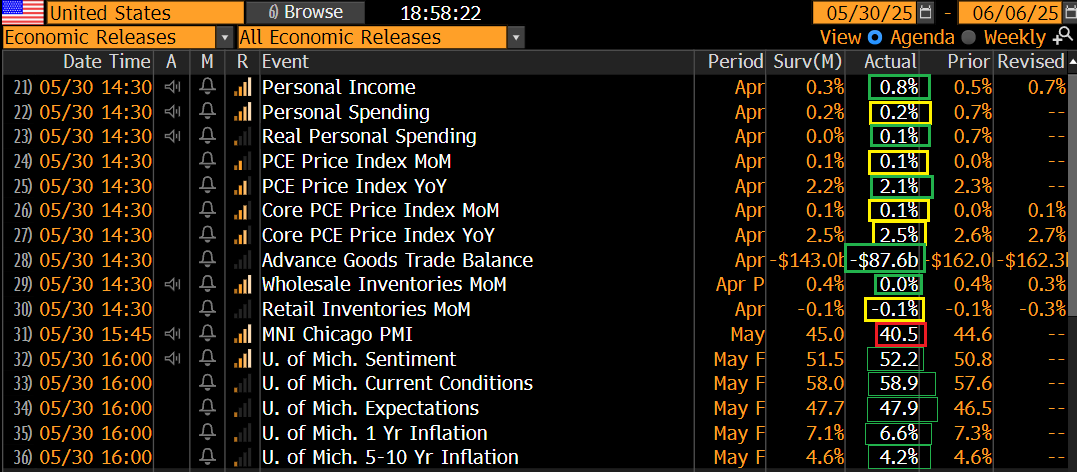Screen dimensions: 1077x472
Task: Click the Browse button
Action: [305, 12]
